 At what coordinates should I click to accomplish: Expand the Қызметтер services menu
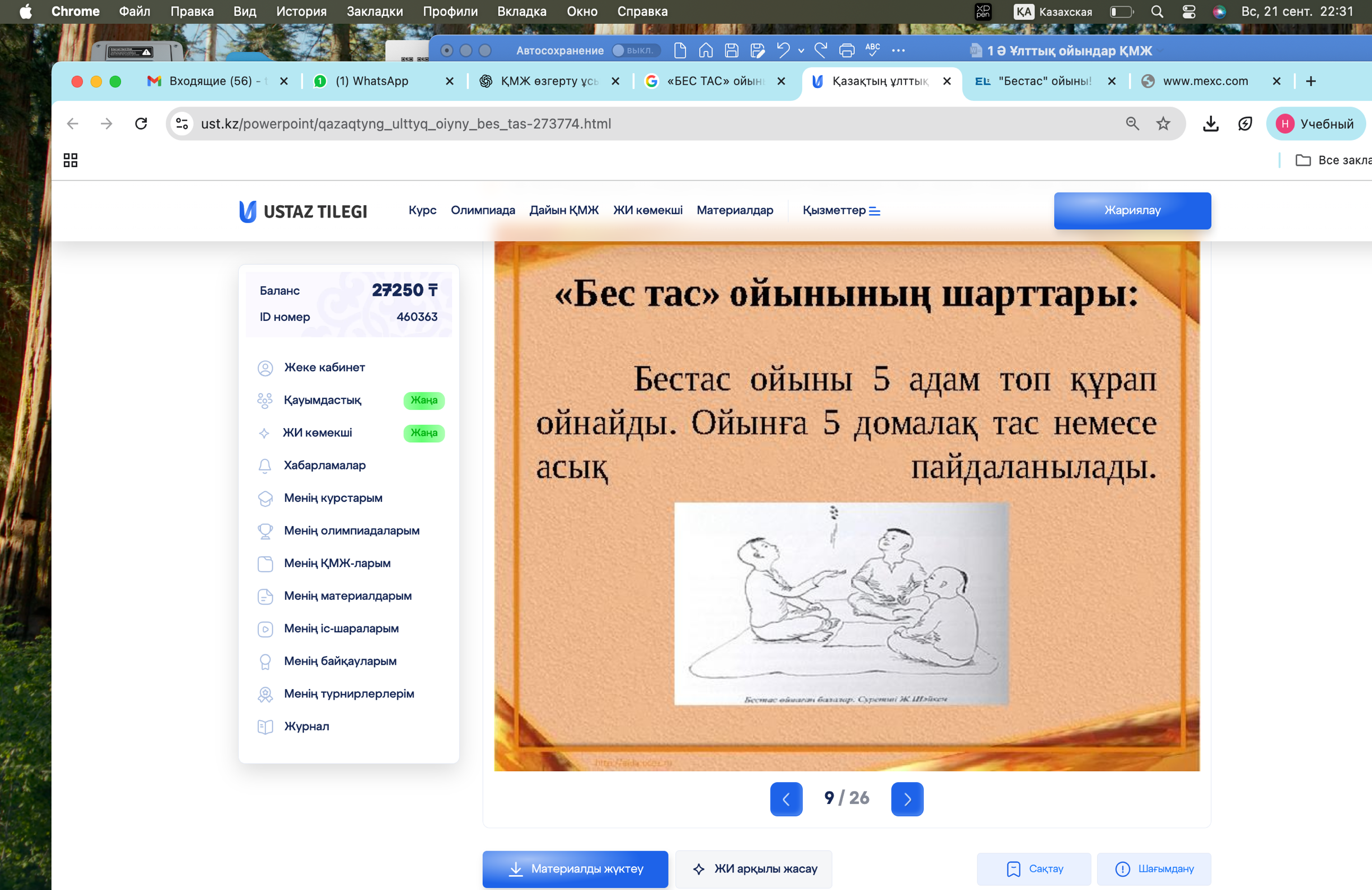point(840,211)
